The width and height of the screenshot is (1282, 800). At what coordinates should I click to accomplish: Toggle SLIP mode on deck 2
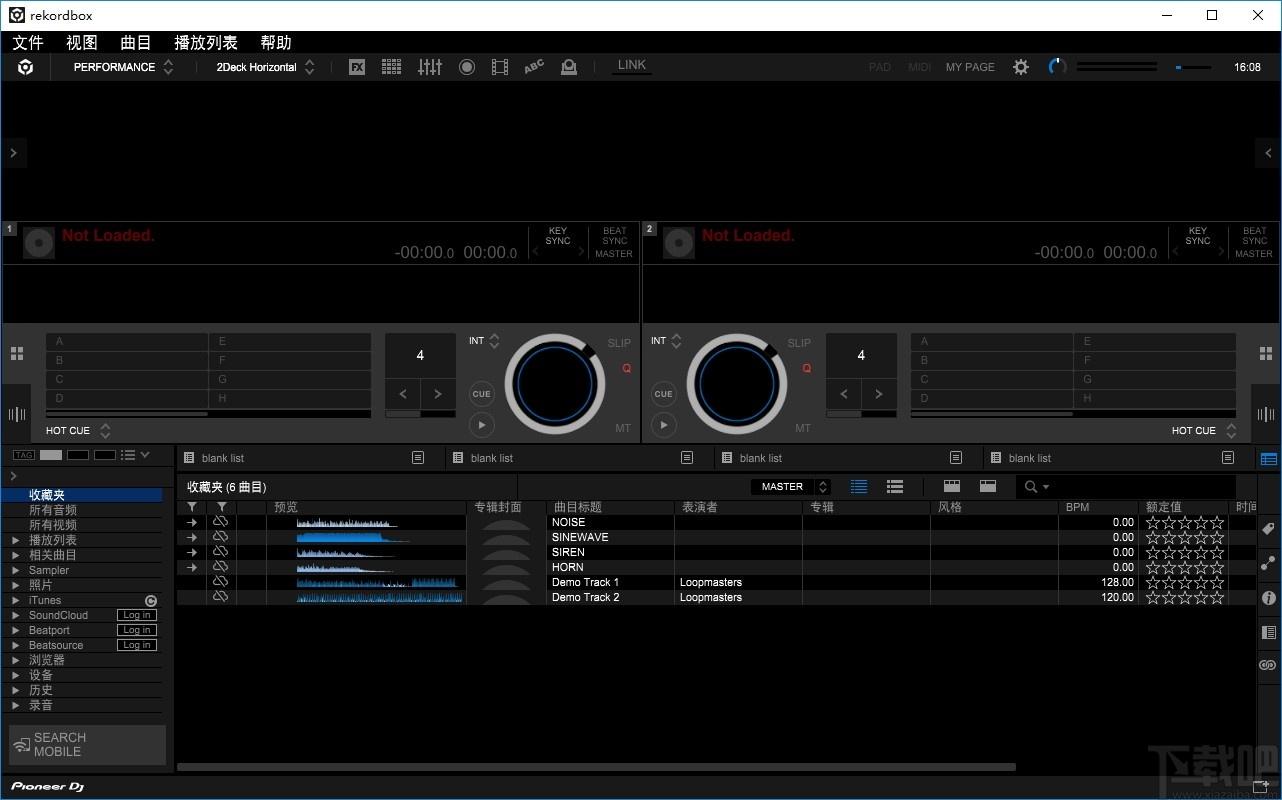(x=799, y=343)
